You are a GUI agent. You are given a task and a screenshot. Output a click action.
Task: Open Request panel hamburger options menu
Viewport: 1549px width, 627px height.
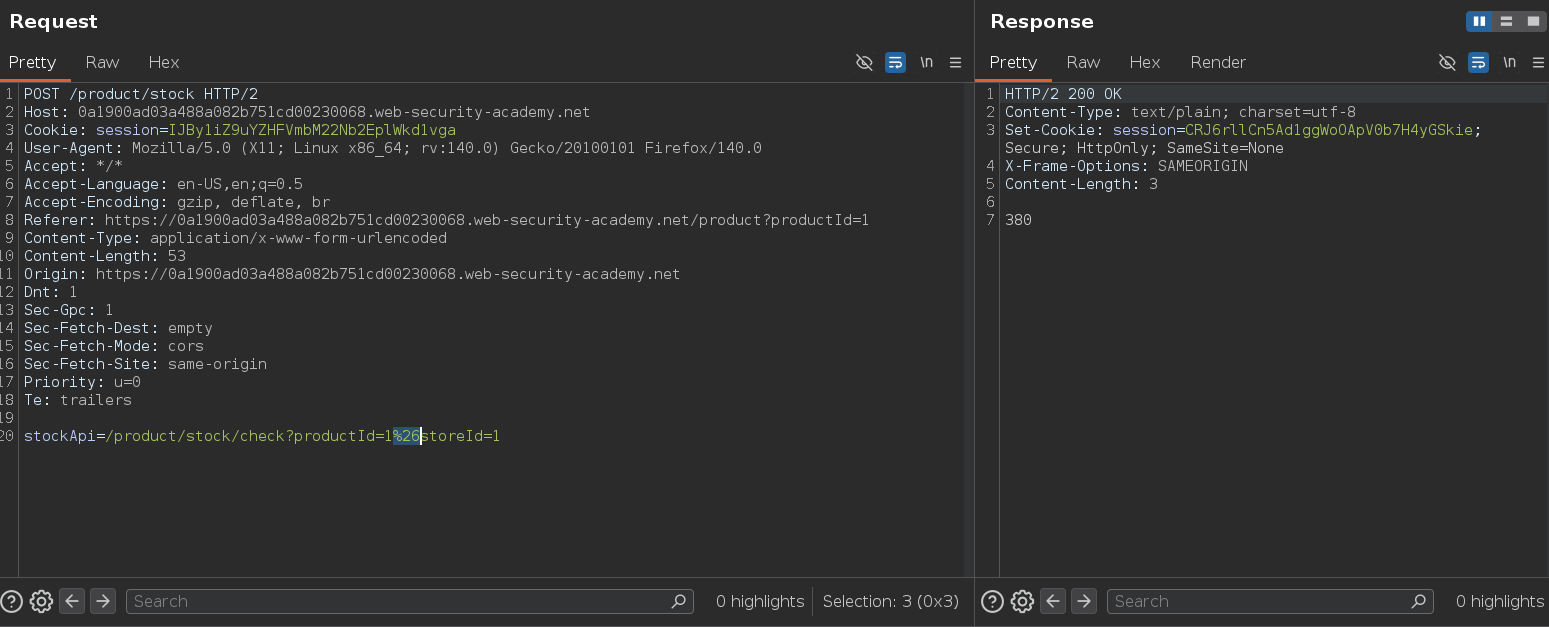coord(955,62)
